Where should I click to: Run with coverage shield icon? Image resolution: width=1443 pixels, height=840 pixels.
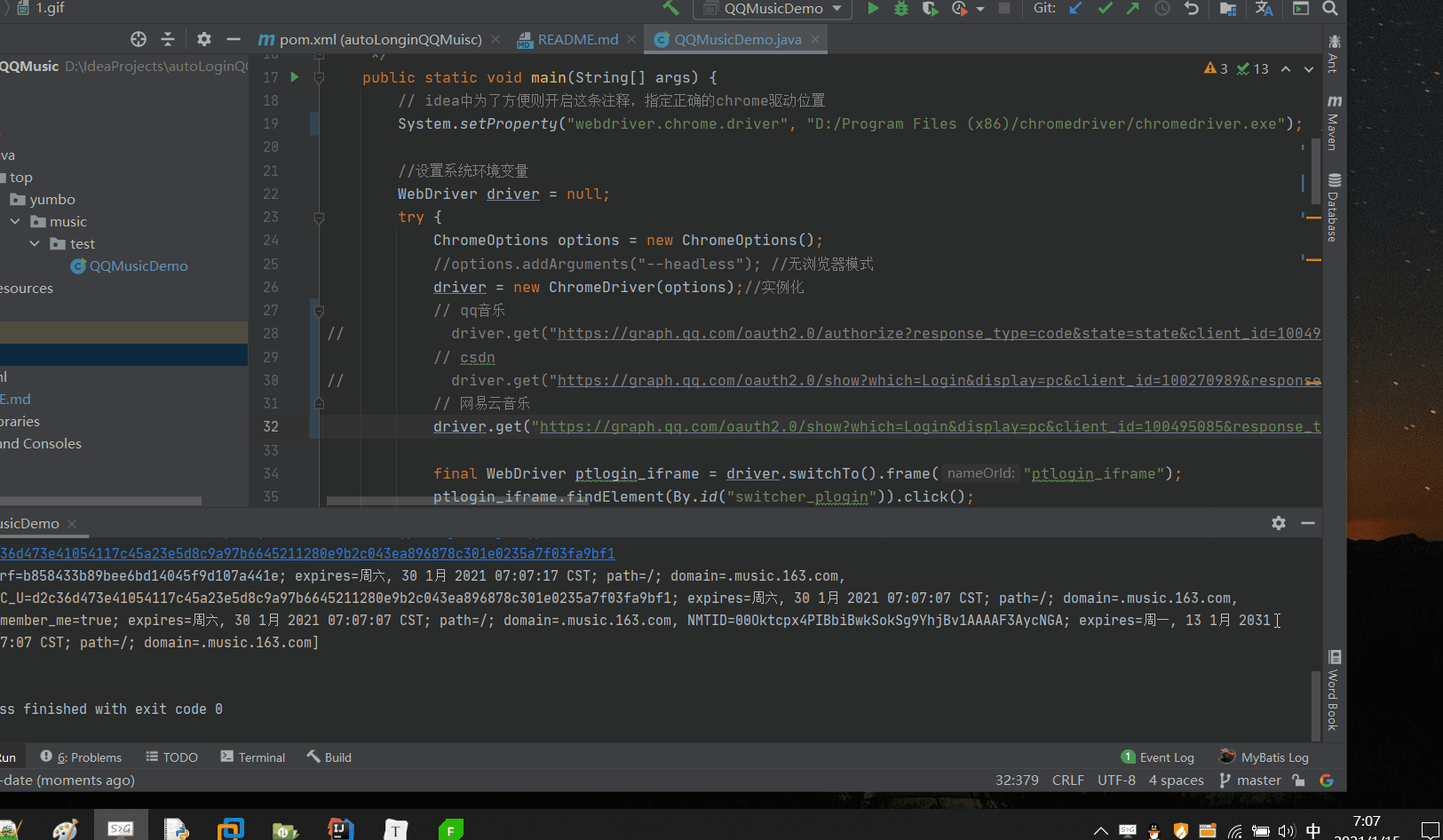click(x=930, y=8)
